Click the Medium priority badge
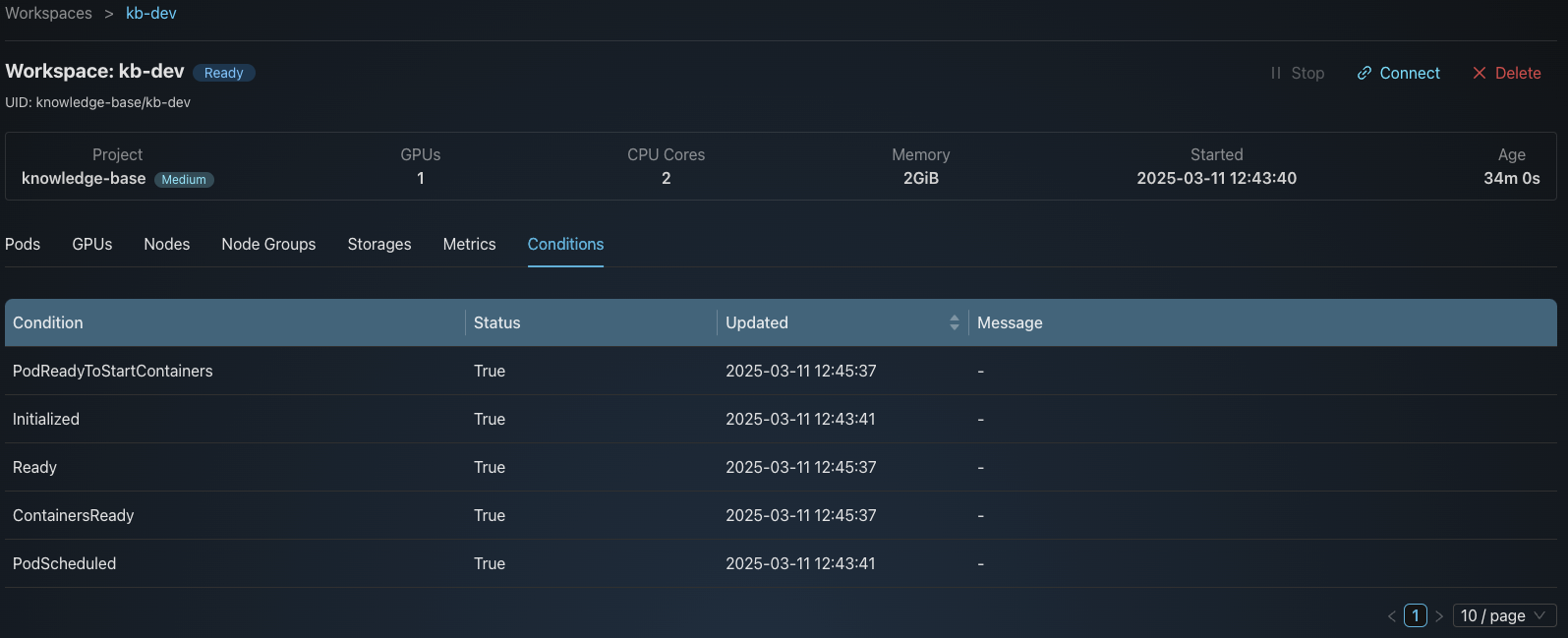Image resolution: width=1568 pixels, height=638 pixels. (184, 180)
